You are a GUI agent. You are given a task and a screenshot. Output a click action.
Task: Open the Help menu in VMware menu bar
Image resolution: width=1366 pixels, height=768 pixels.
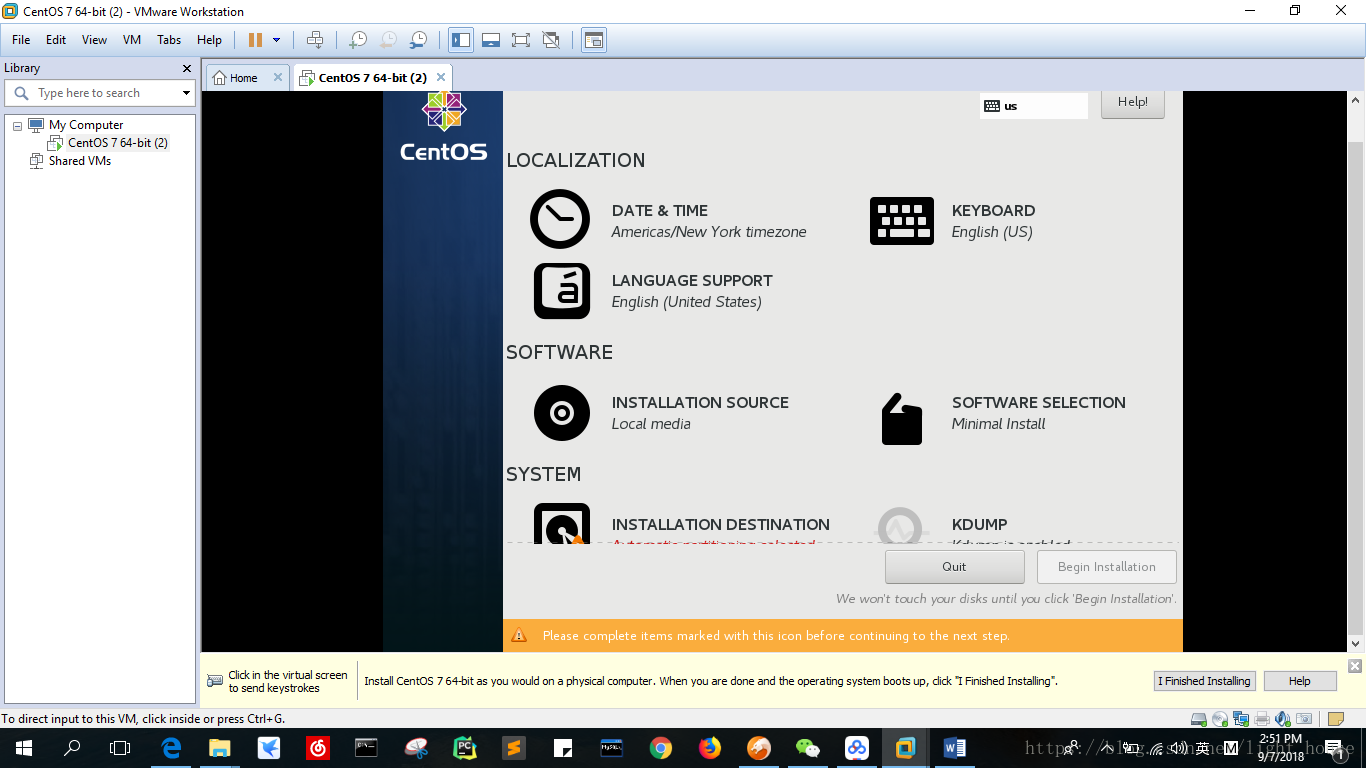pos(209,40)
